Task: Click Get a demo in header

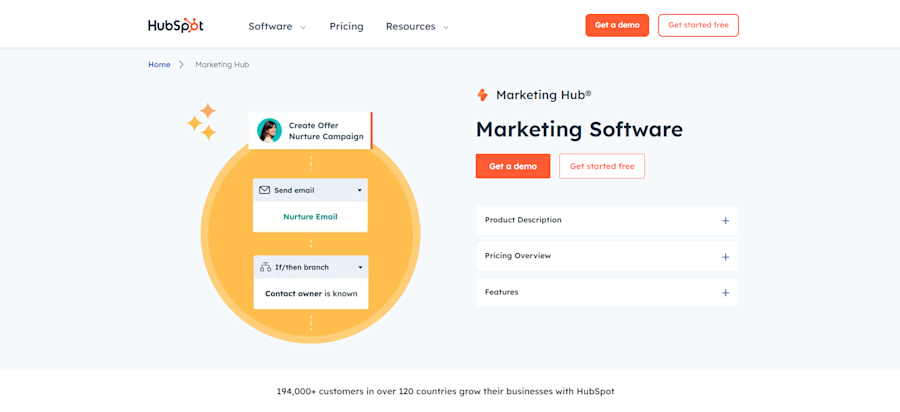Action: click(617, 25)
